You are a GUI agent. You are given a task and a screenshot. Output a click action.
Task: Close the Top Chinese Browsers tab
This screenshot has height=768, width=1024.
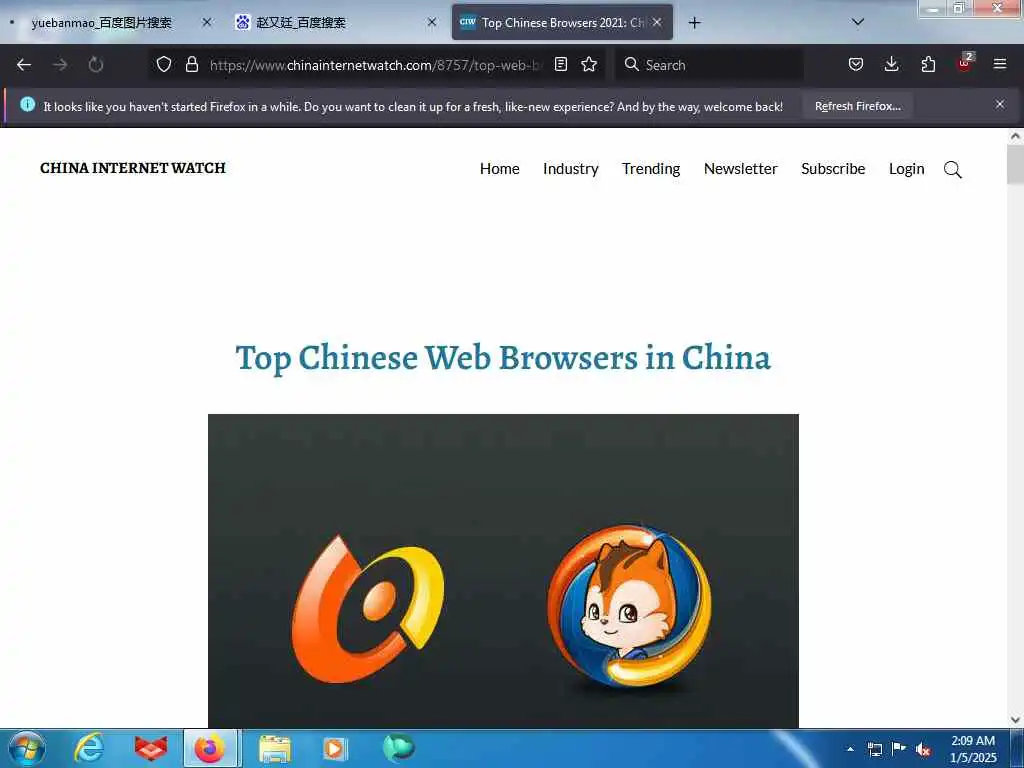657,22
